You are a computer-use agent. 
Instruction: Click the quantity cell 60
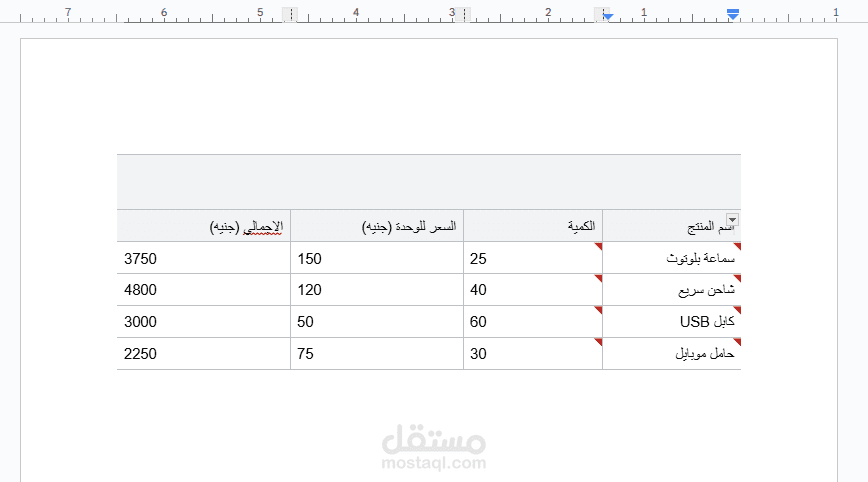point(533,322)
